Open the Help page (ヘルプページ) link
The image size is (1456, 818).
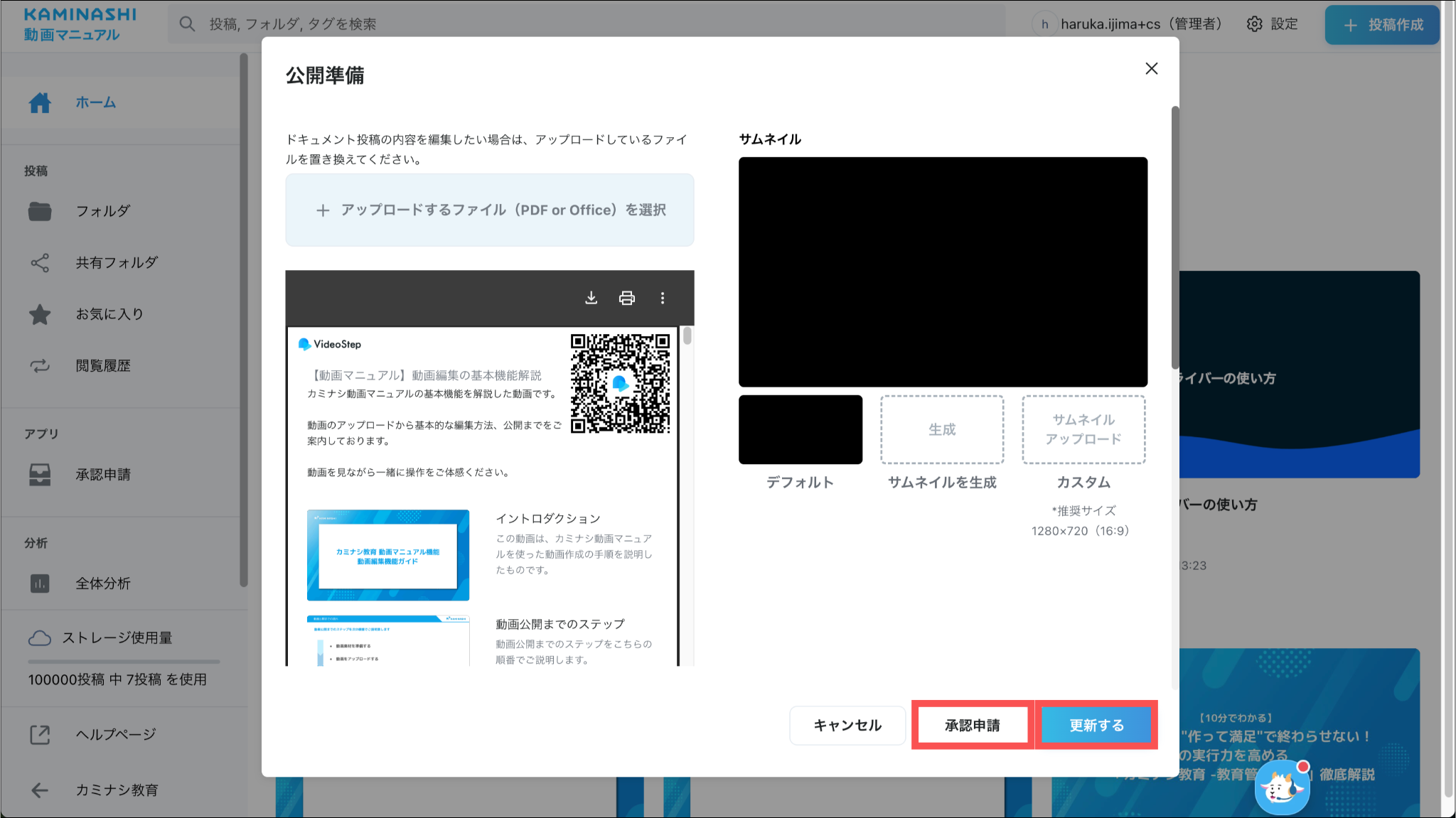click(x=116, y=734)
